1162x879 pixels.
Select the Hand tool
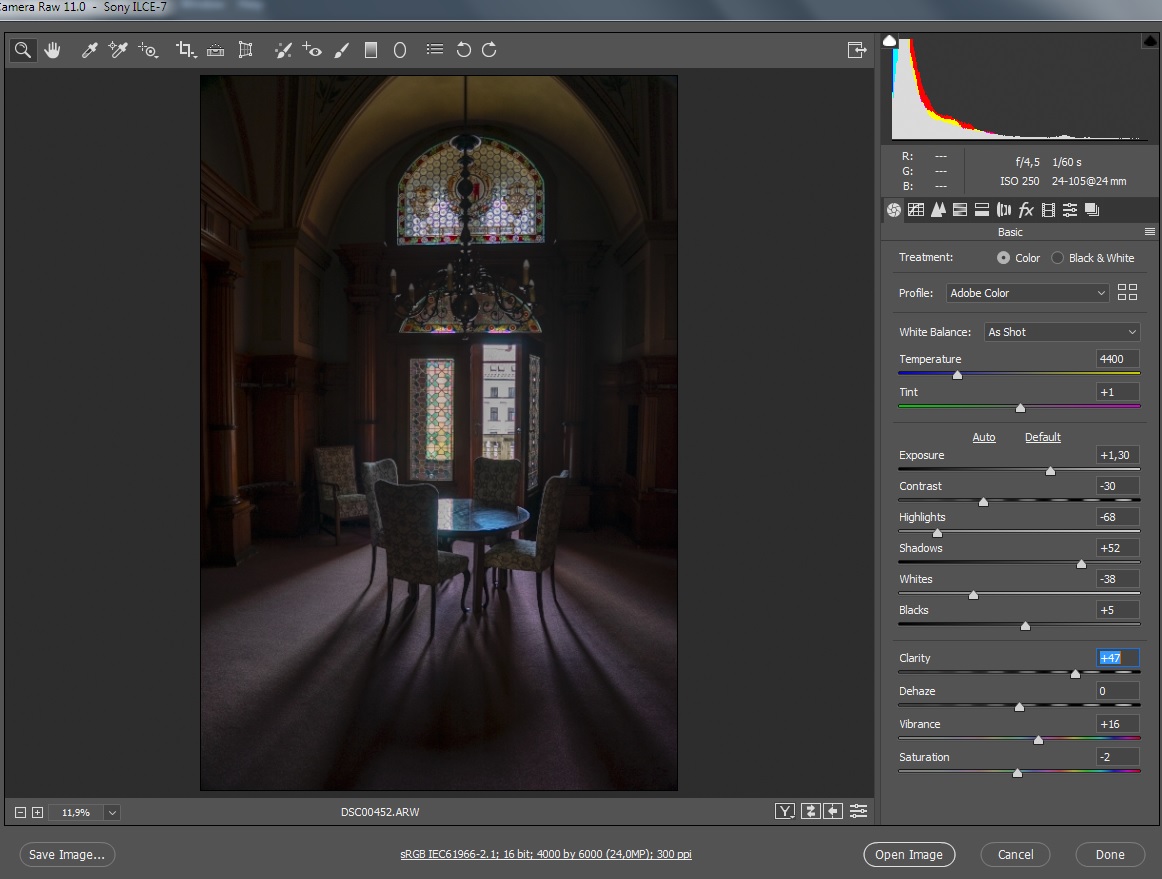tap(52, 50)
